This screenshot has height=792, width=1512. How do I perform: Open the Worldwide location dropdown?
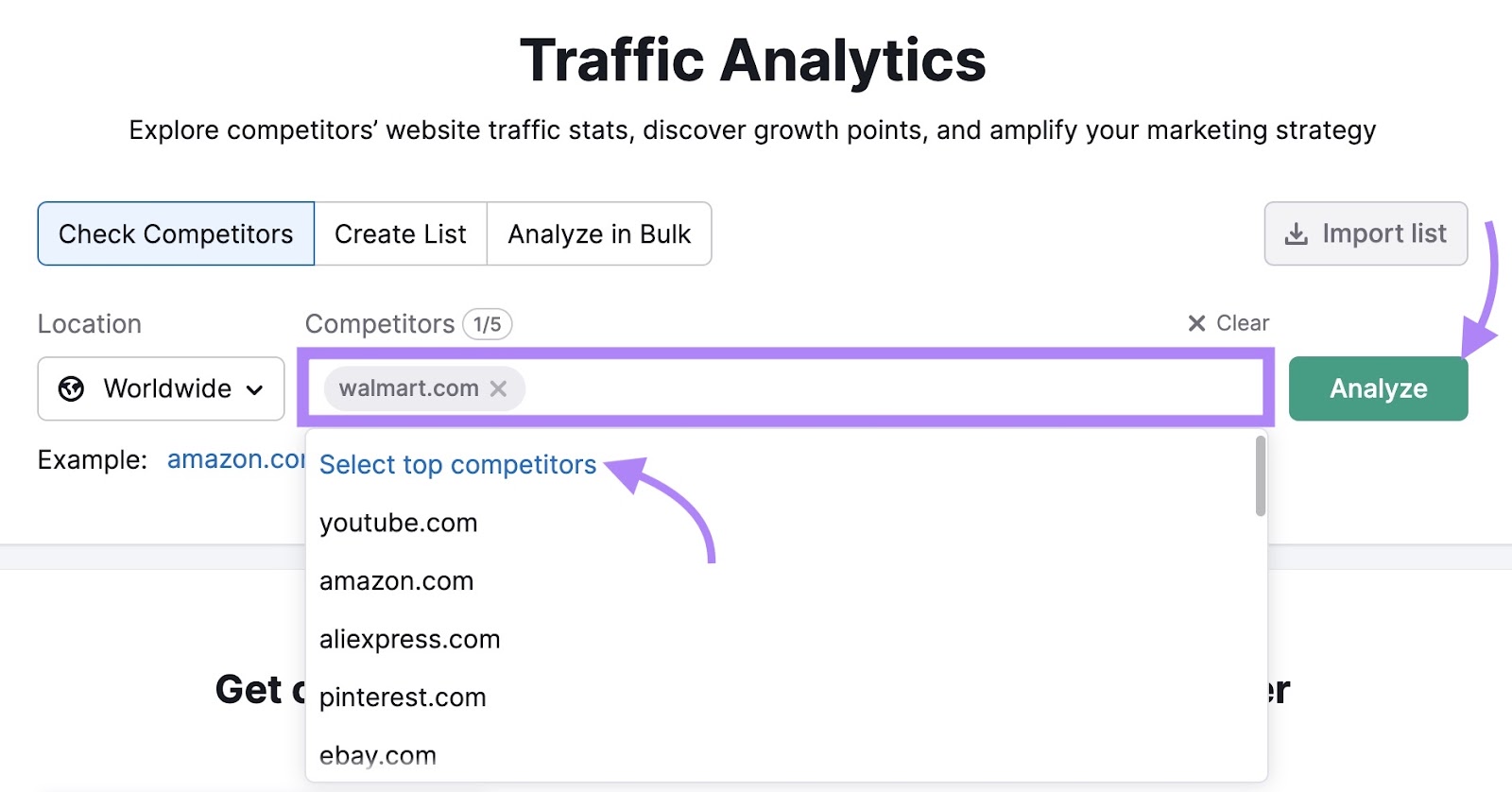tap(161, 388)
